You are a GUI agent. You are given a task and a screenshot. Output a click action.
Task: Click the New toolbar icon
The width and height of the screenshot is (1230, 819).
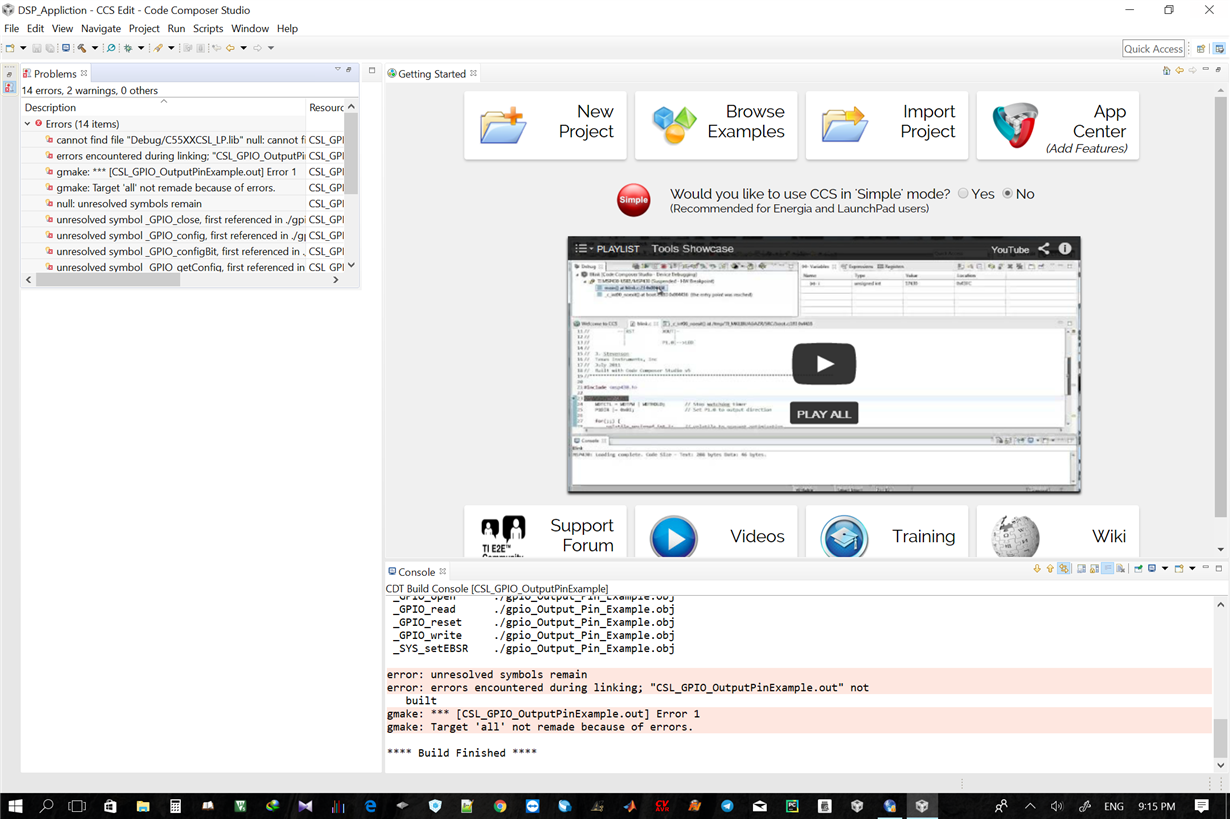(x=10, y=48)
